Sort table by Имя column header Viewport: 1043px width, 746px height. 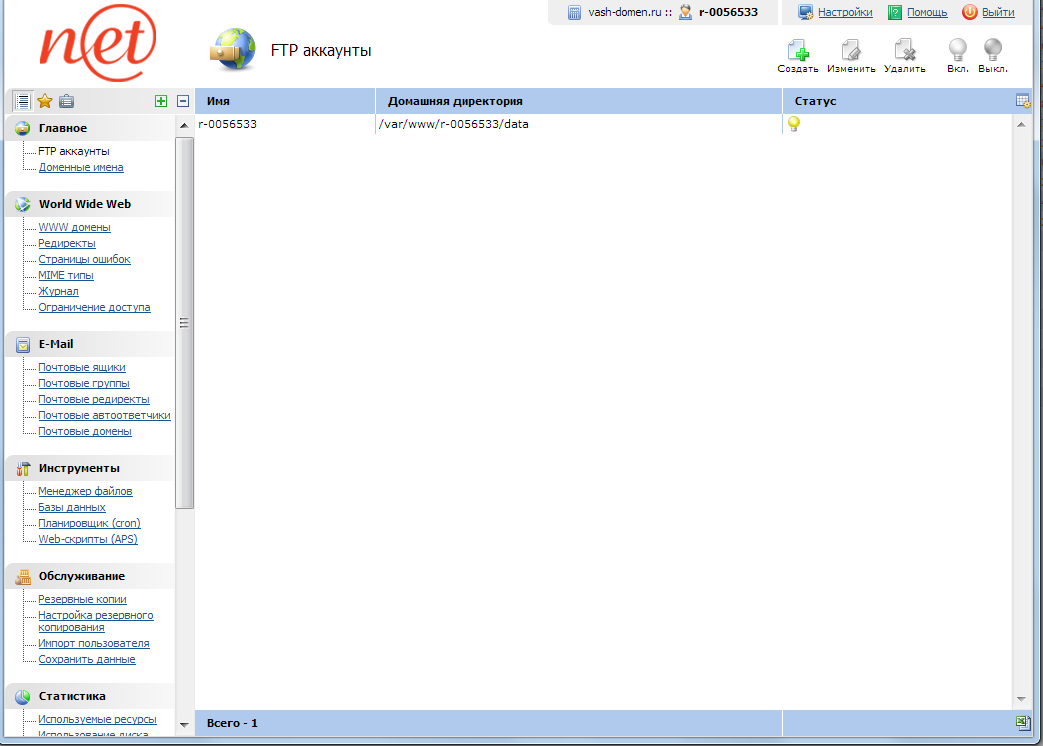pos(219,102)
